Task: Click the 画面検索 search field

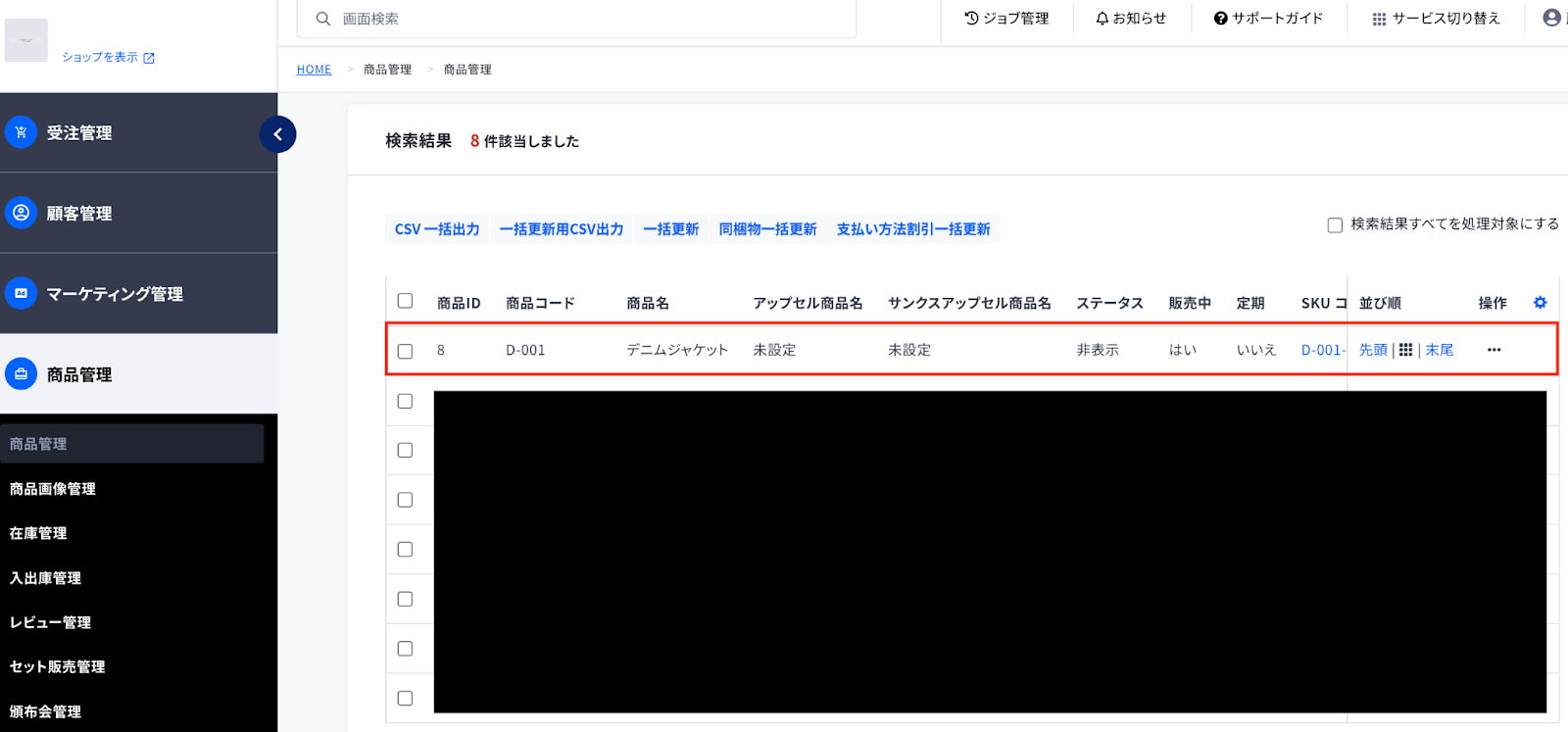Action: 588,19
